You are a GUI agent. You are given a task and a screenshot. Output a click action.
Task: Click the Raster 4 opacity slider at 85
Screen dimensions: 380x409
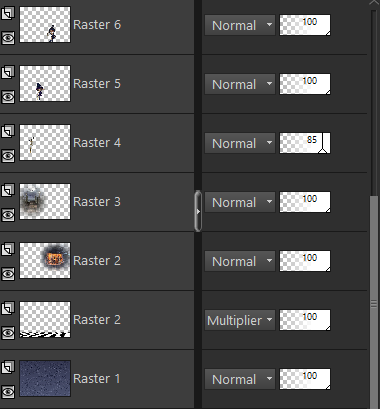(305, 143)
